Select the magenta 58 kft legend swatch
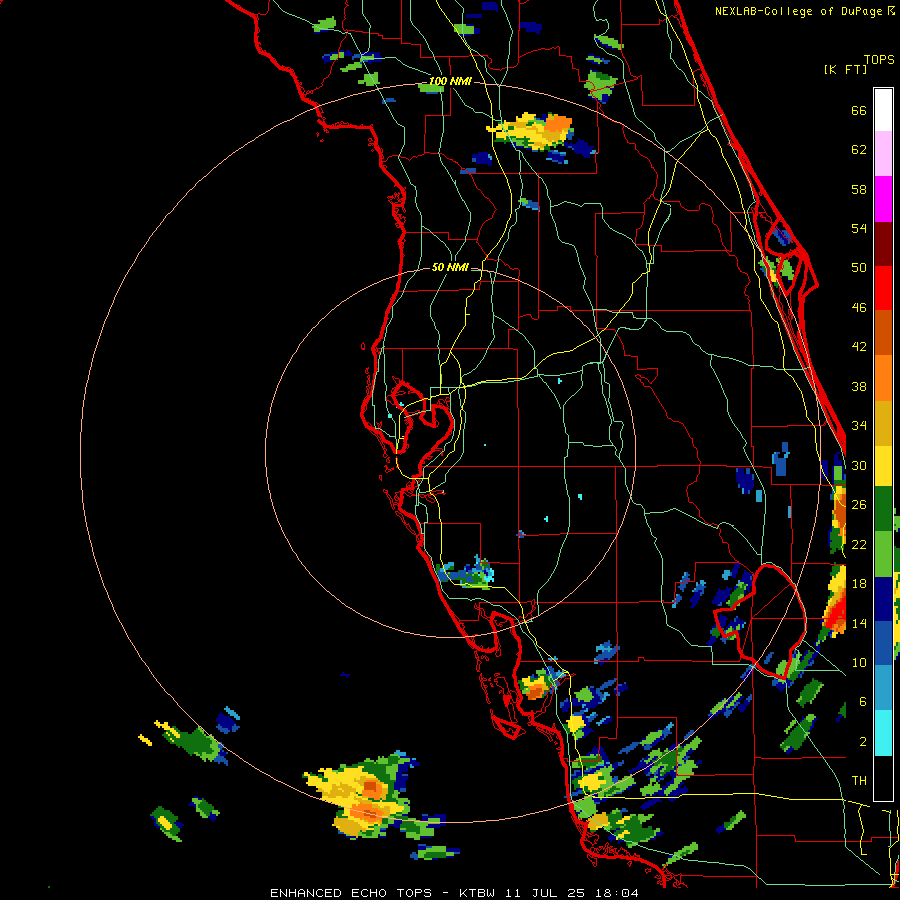Image resolution: width=900 pixels, height=900 pixels. [x=883, y=199]
